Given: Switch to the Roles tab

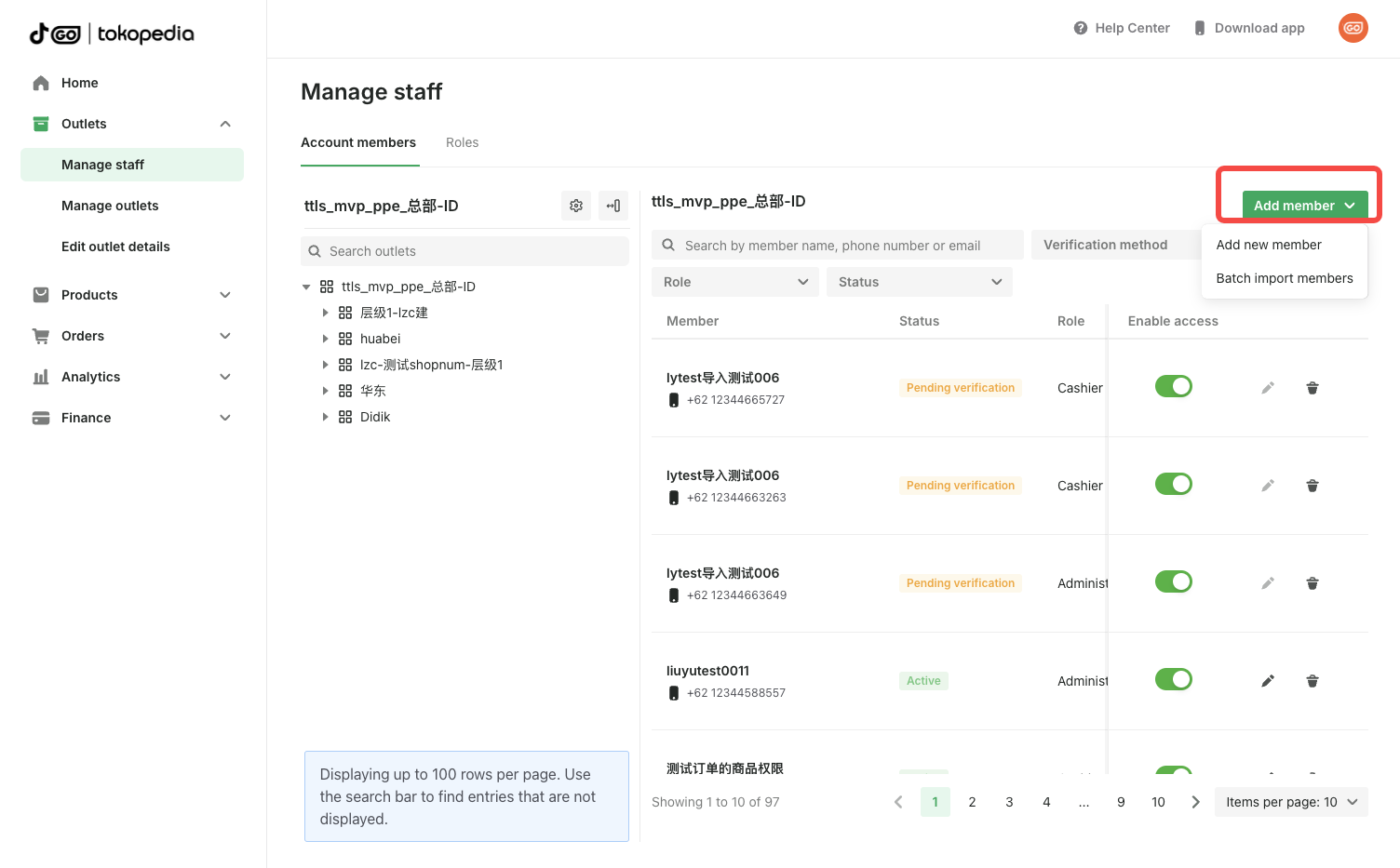Looking at the screenshot, I should [x=462, y=142].
